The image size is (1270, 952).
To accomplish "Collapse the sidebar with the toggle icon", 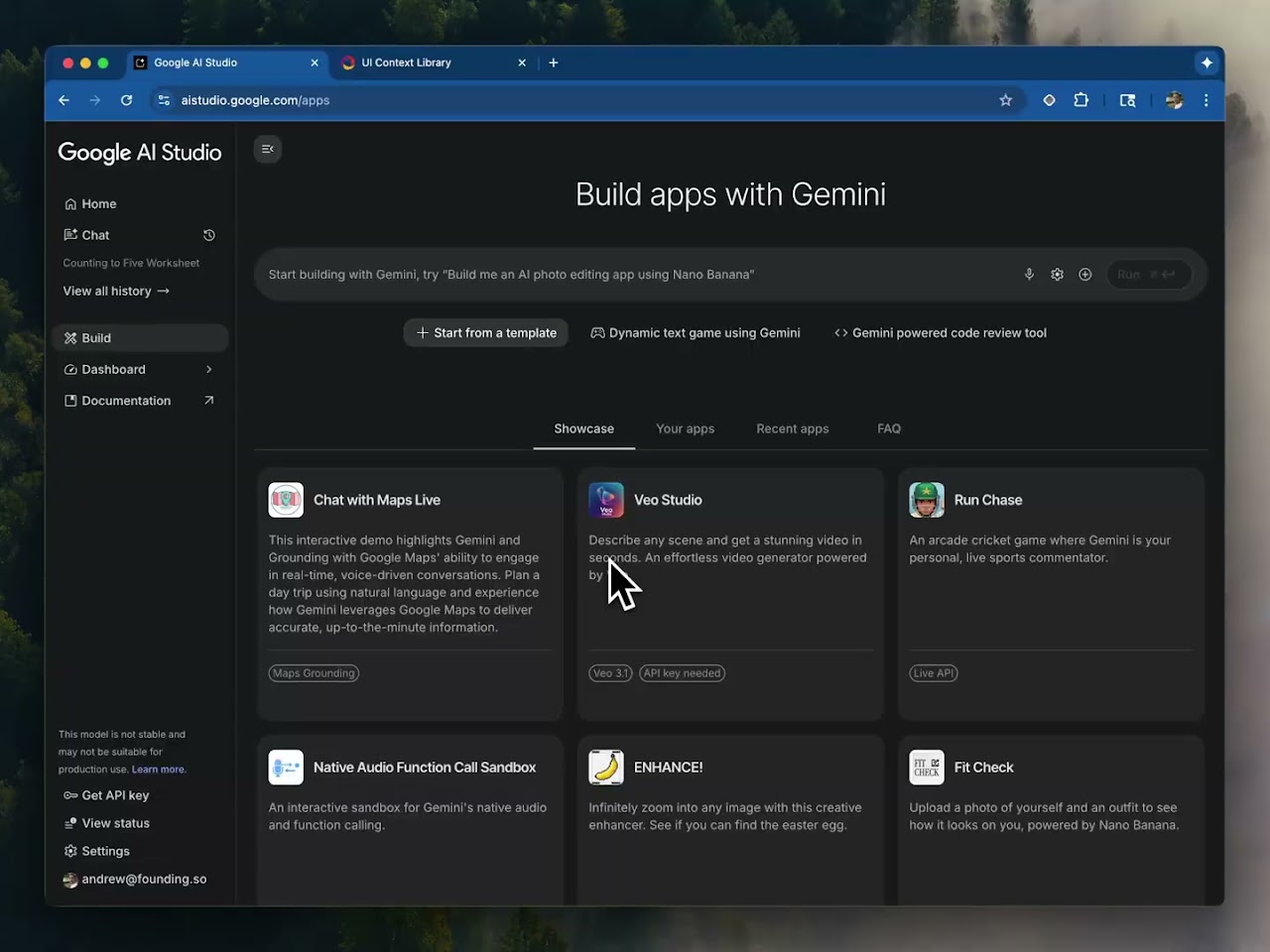I will [x=268, y=149].
